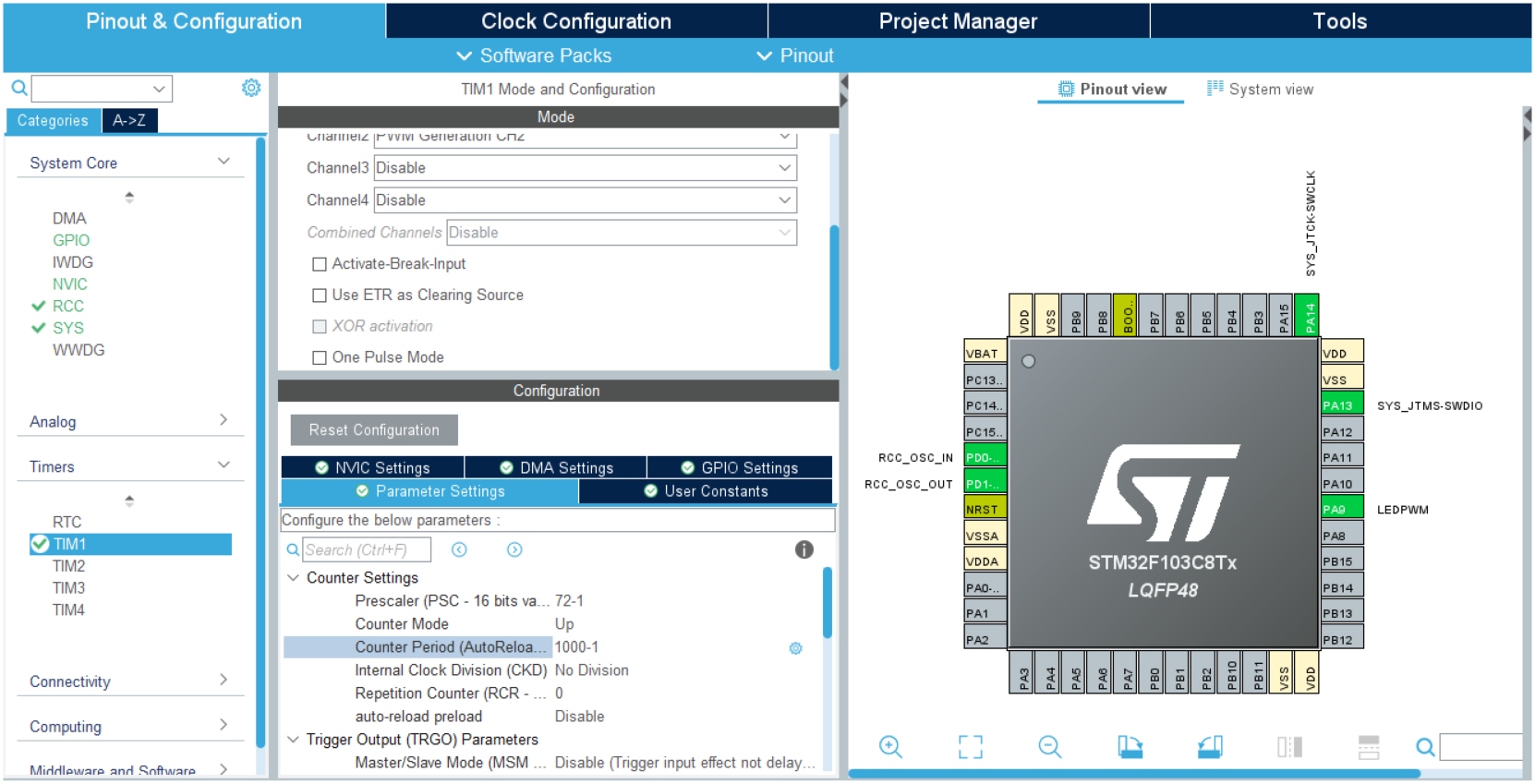Select the PD0 RCC_OSC_IN pin
This screenshot has height=784, width=1535.
click(985, 457)
